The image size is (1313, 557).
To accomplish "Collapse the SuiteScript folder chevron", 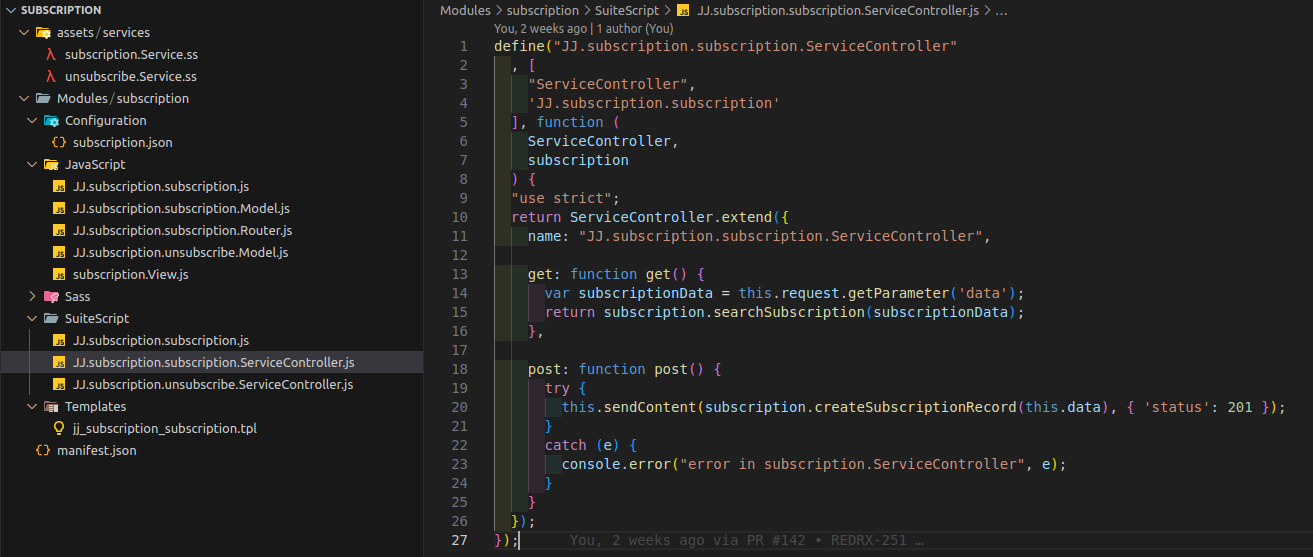I will click(33, 319).
